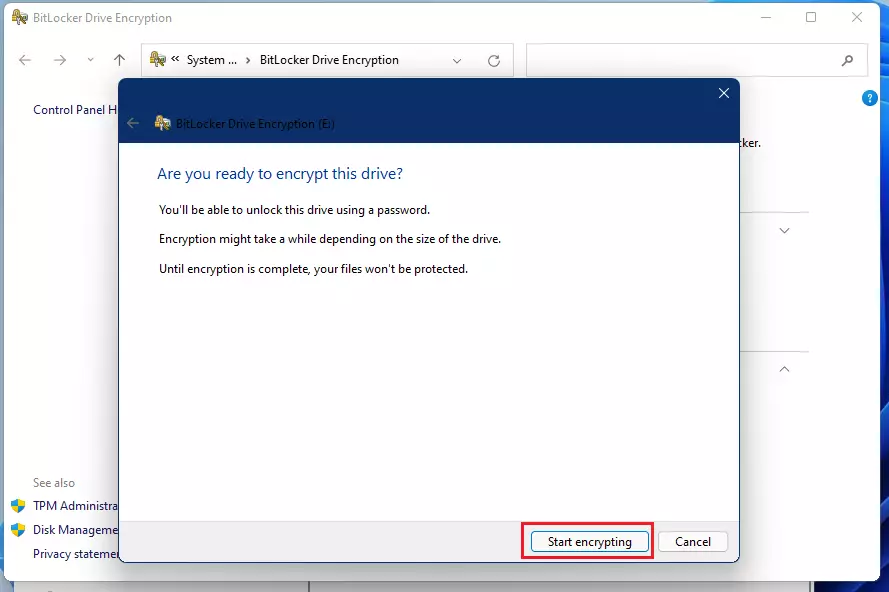This screenshot has height=592, width=889.
Task: Go up one level in Control Panel
Action: [x=119, y=60]
